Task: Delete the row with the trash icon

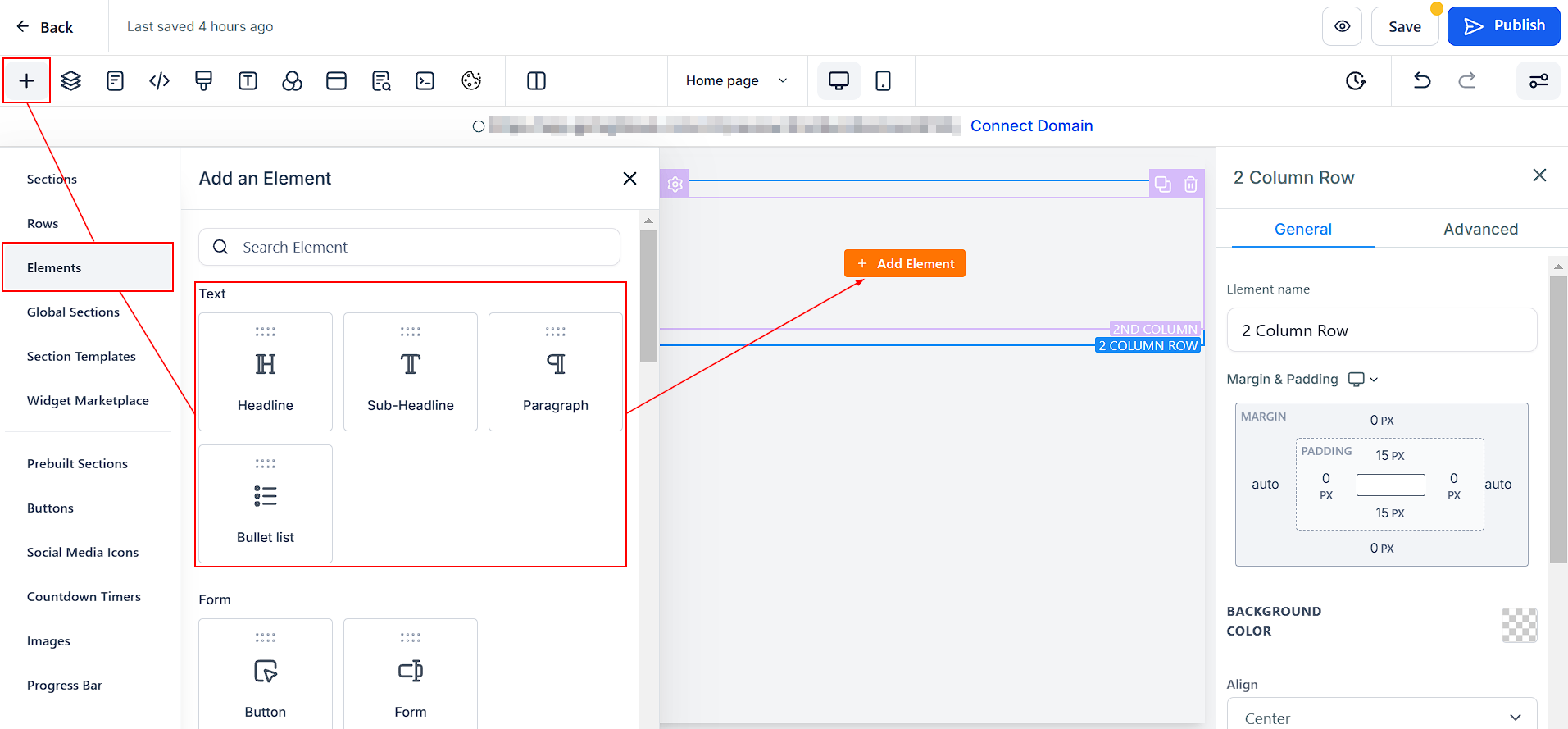Action: pyautogui.click(x=1191, y=185)
